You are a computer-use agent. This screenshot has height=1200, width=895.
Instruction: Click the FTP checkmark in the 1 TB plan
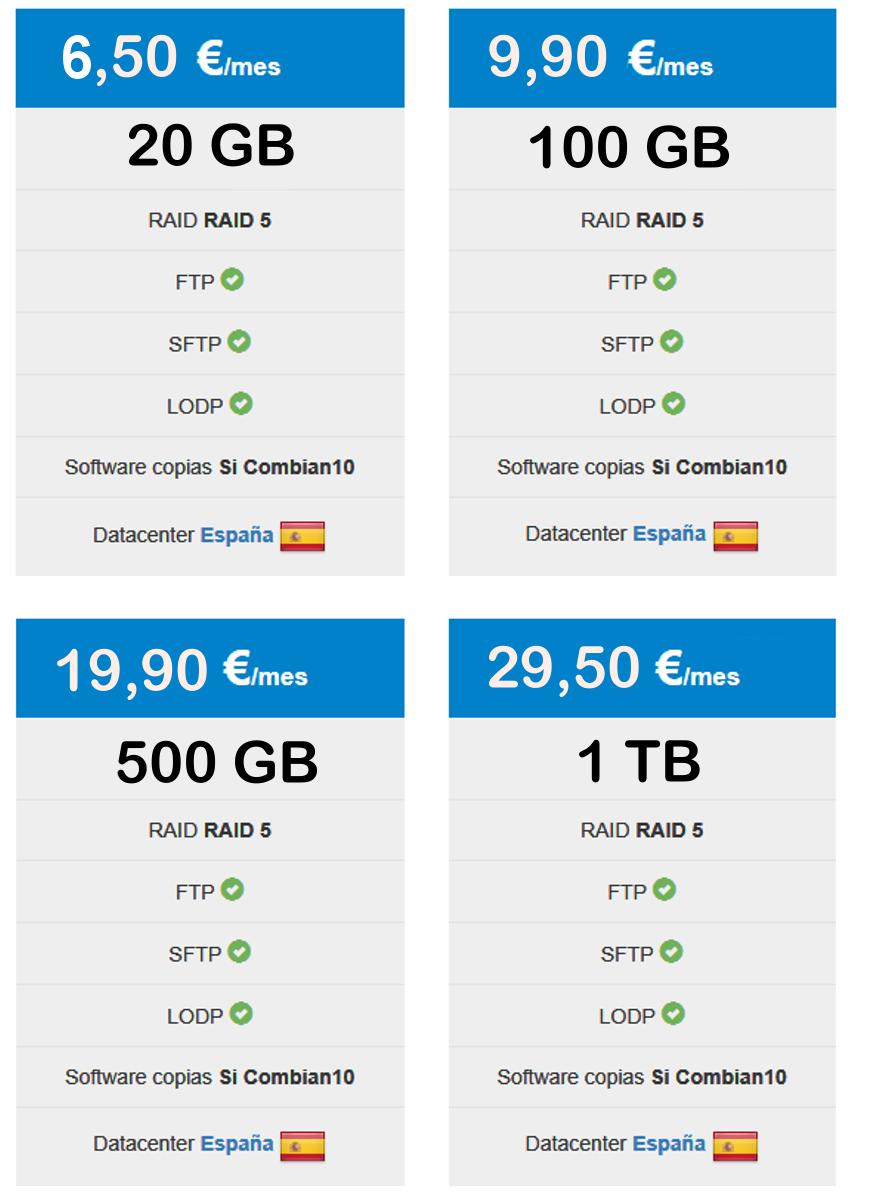click(x=664, y=889)
